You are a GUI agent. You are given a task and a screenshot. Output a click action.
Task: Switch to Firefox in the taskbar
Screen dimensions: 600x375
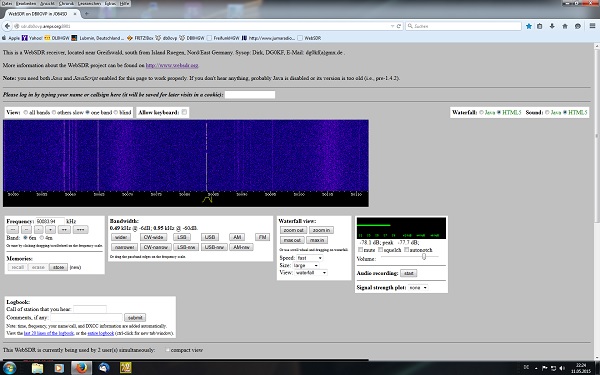(x=81, y=368)
